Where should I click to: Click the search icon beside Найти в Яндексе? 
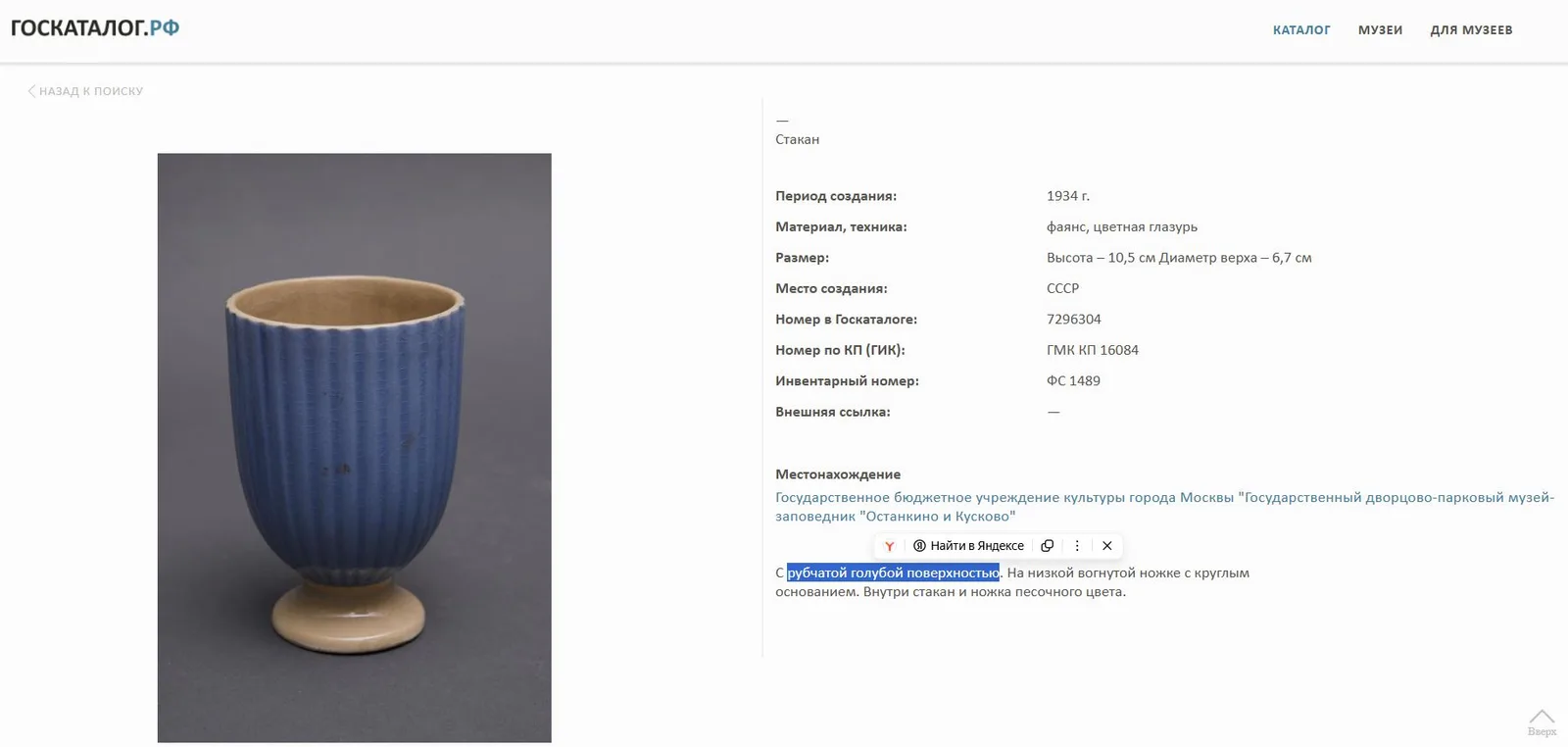coord(919,546)
